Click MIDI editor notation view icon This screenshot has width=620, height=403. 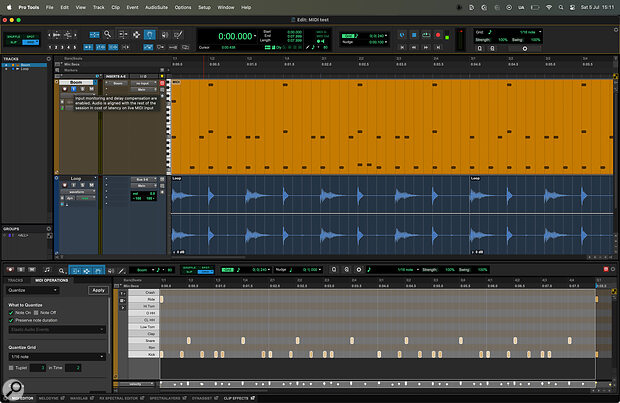click(x=47, y=270)
